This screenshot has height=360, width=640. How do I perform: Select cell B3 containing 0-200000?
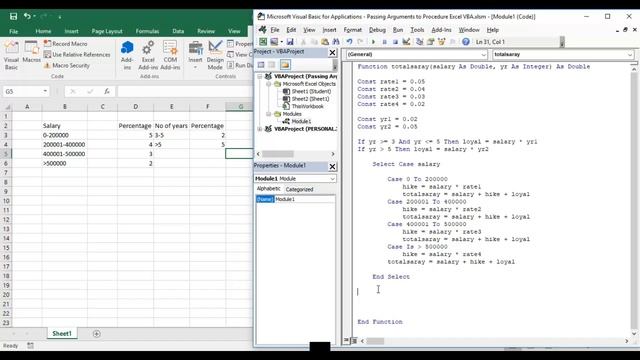[x=64, y=135]
